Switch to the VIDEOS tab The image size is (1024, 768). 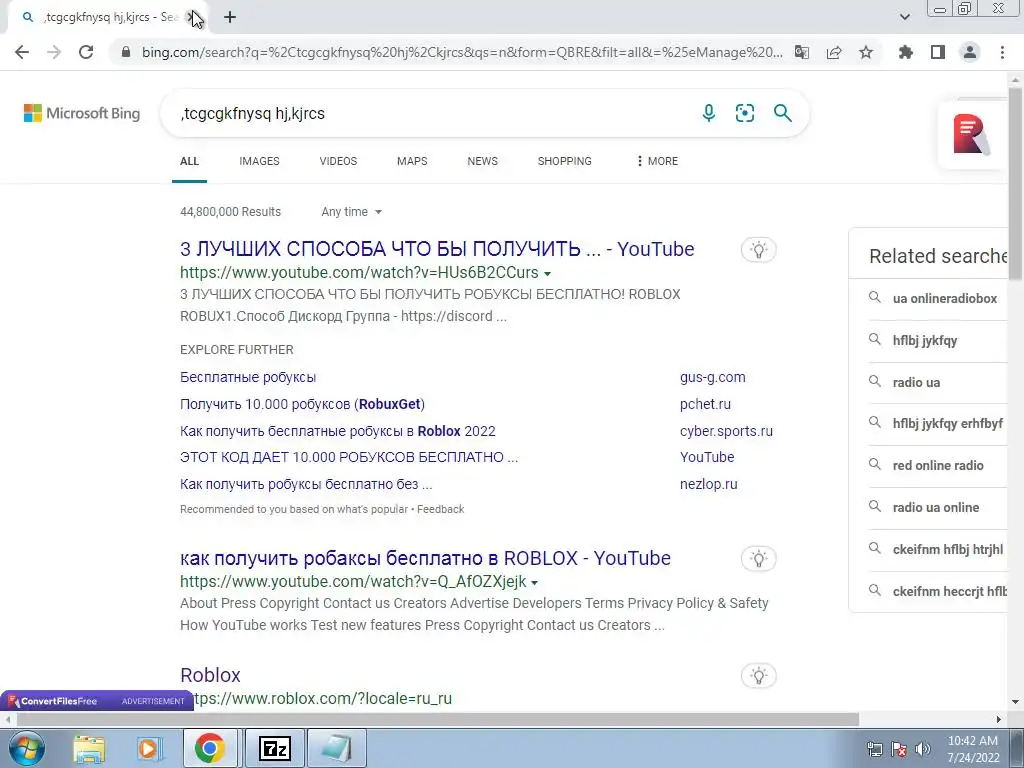[x=338, y=161]
